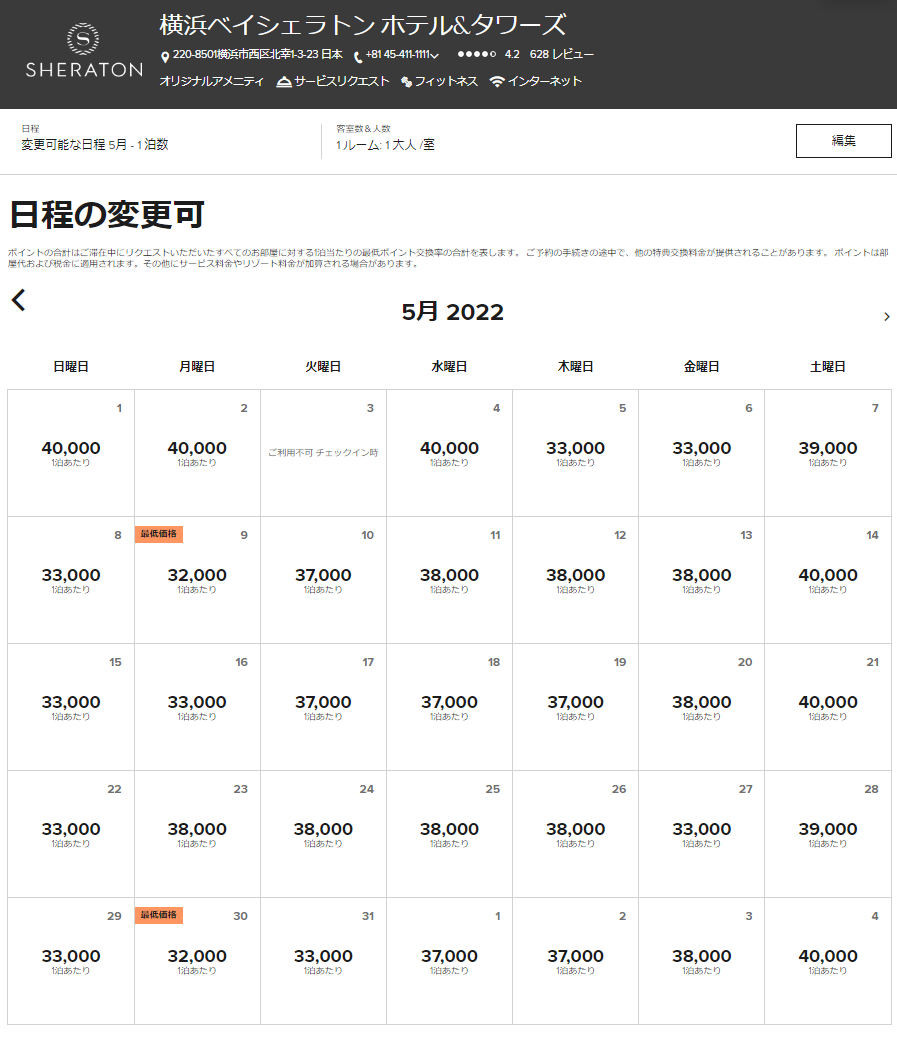897x1037 pixels.
Task: Choose May 1 for 40,000 points
Action: [x=71, y=452]
